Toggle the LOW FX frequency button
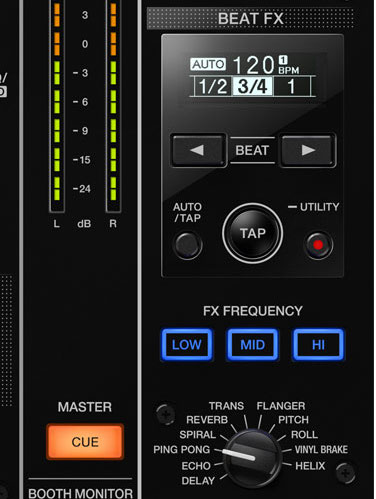376x499 pixels. pyautogui.click(x=187, y=345)
